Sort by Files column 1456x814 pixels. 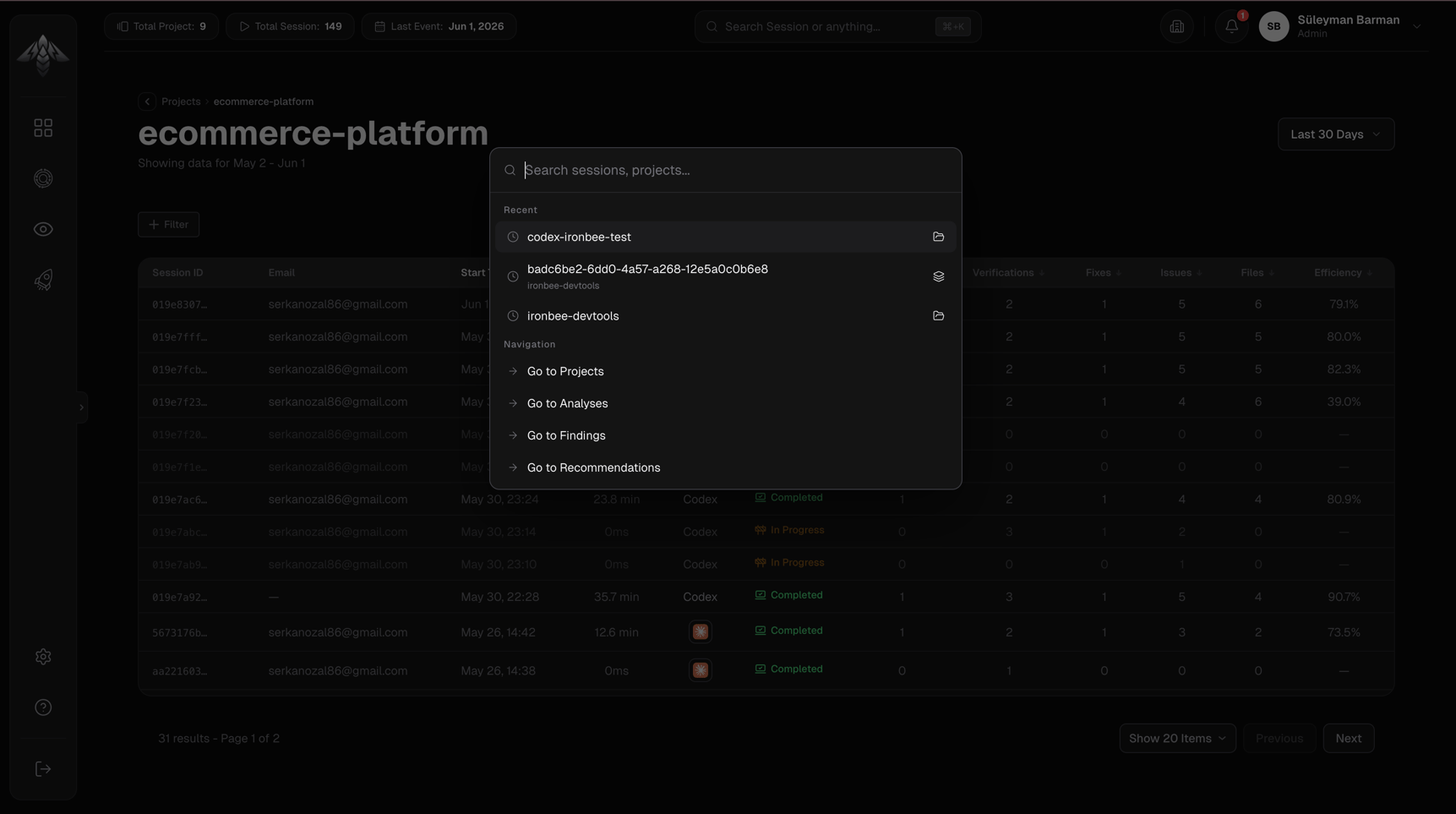point(1257,273)
